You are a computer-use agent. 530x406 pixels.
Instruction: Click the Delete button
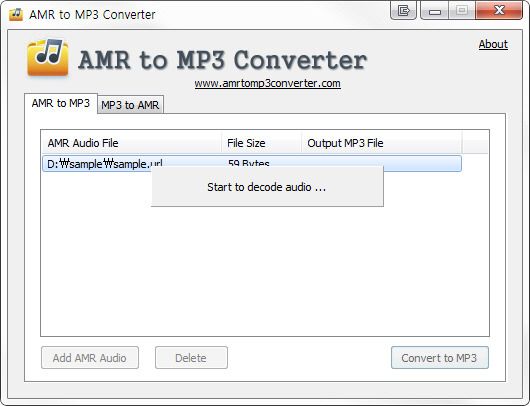tap(191, 358)
